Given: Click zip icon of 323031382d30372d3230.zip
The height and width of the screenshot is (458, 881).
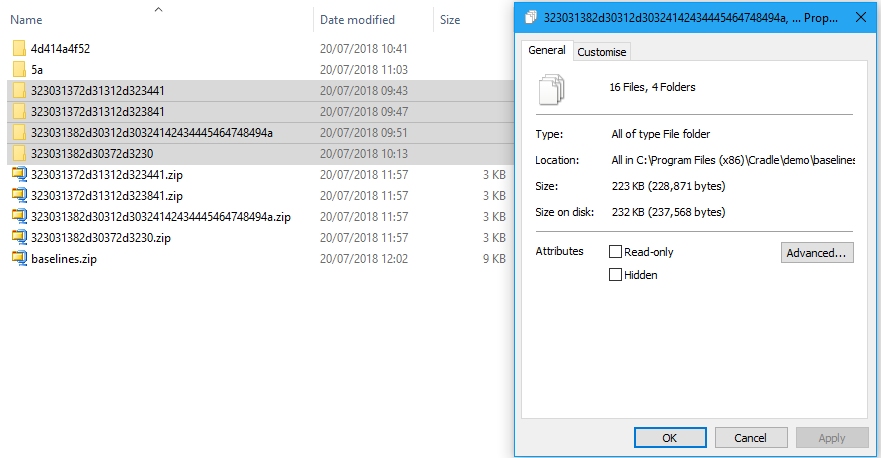Looking at the screenshot, I should click(x=19, y=237).
